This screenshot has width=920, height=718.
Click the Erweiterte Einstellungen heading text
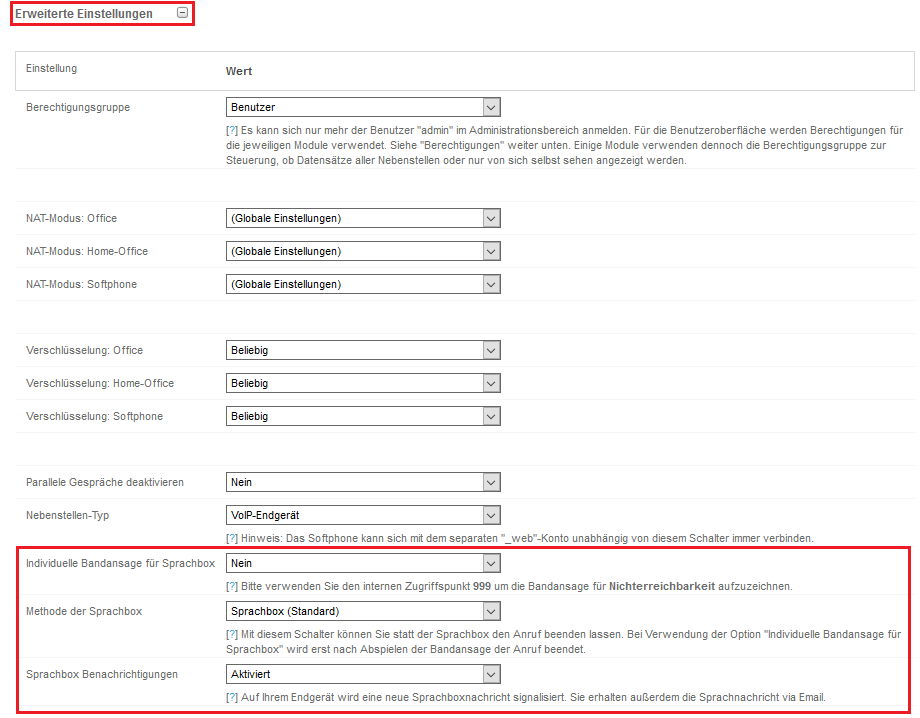pos(84,14)
